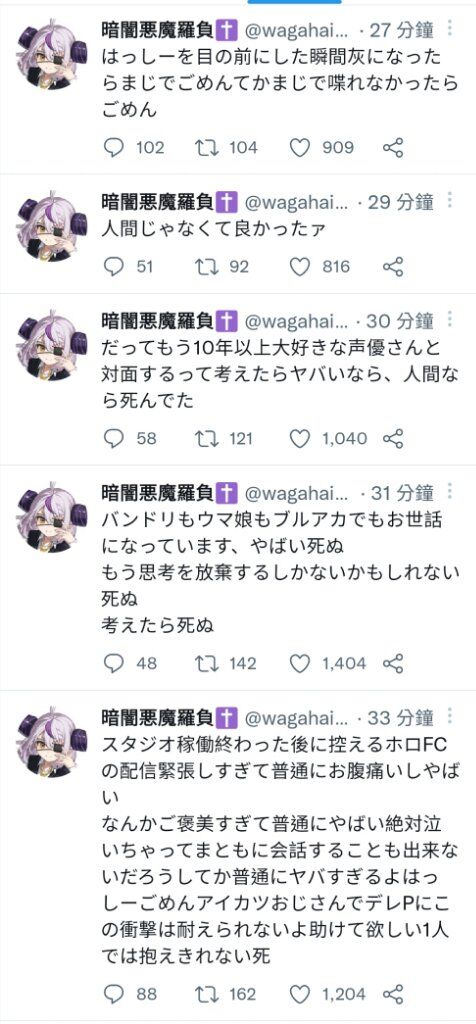
Task: Share the tweet posted 27 minutes ago
Action: click(393, 148)
